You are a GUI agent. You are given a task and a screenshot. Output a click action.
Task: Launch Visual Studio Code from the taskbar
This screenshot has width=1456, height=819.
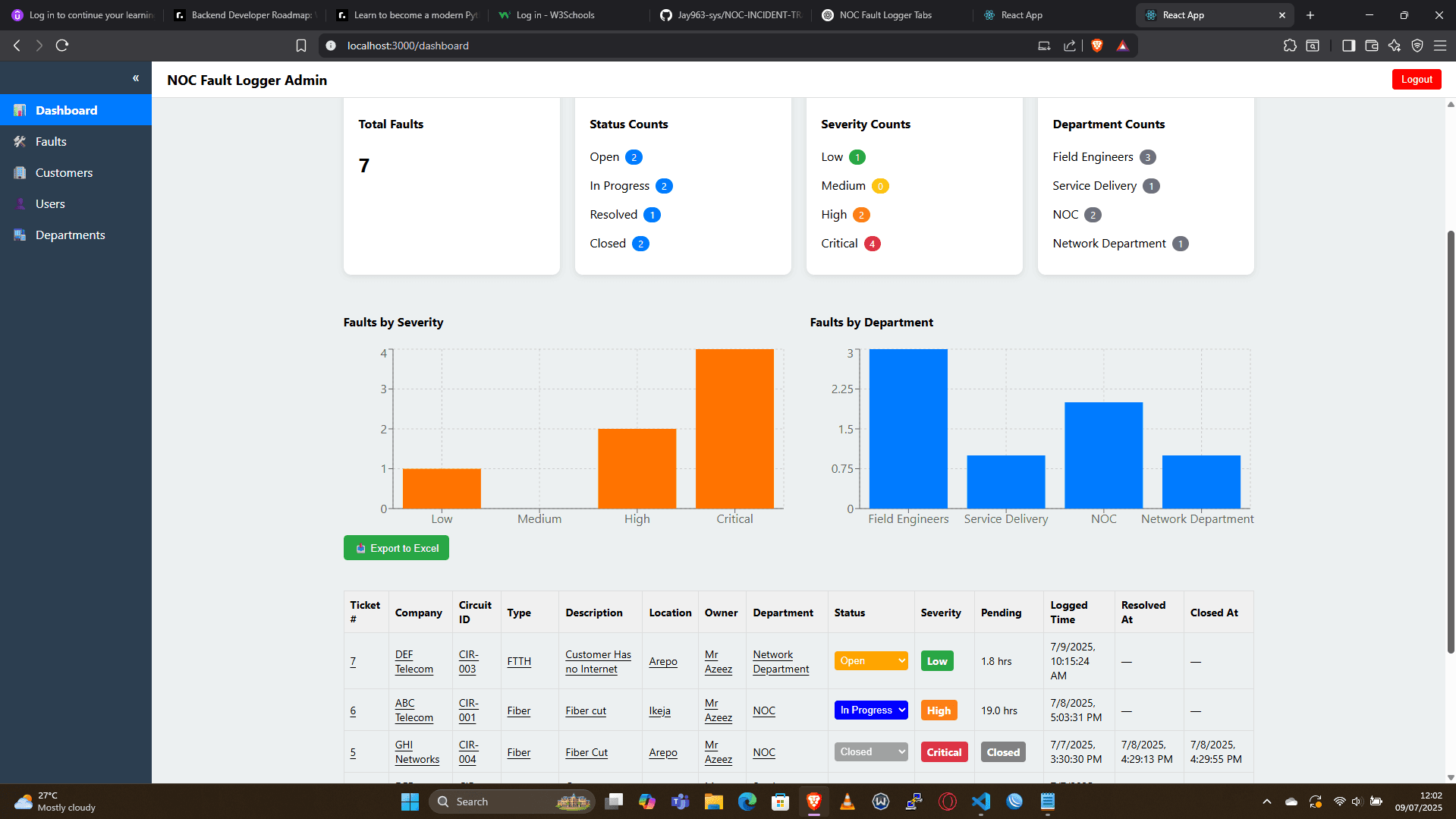980,802
